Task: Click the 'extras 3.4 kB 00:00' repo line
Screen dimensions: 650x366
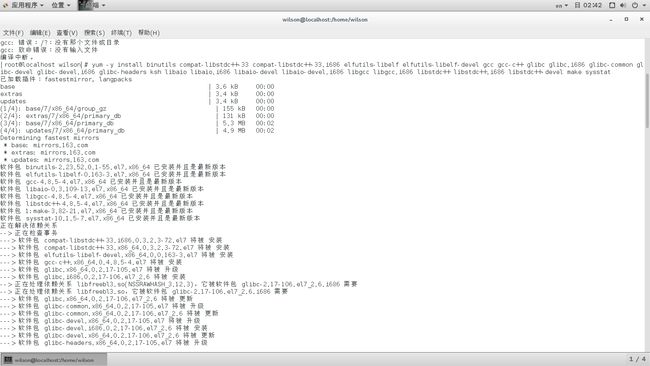Action: [x=137, y=94]
